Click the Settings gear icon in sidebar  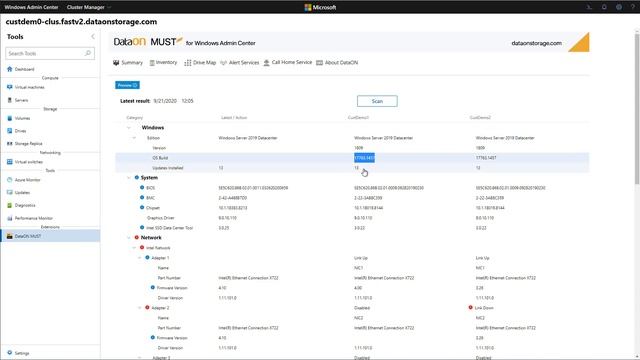[x=10, y=353]
